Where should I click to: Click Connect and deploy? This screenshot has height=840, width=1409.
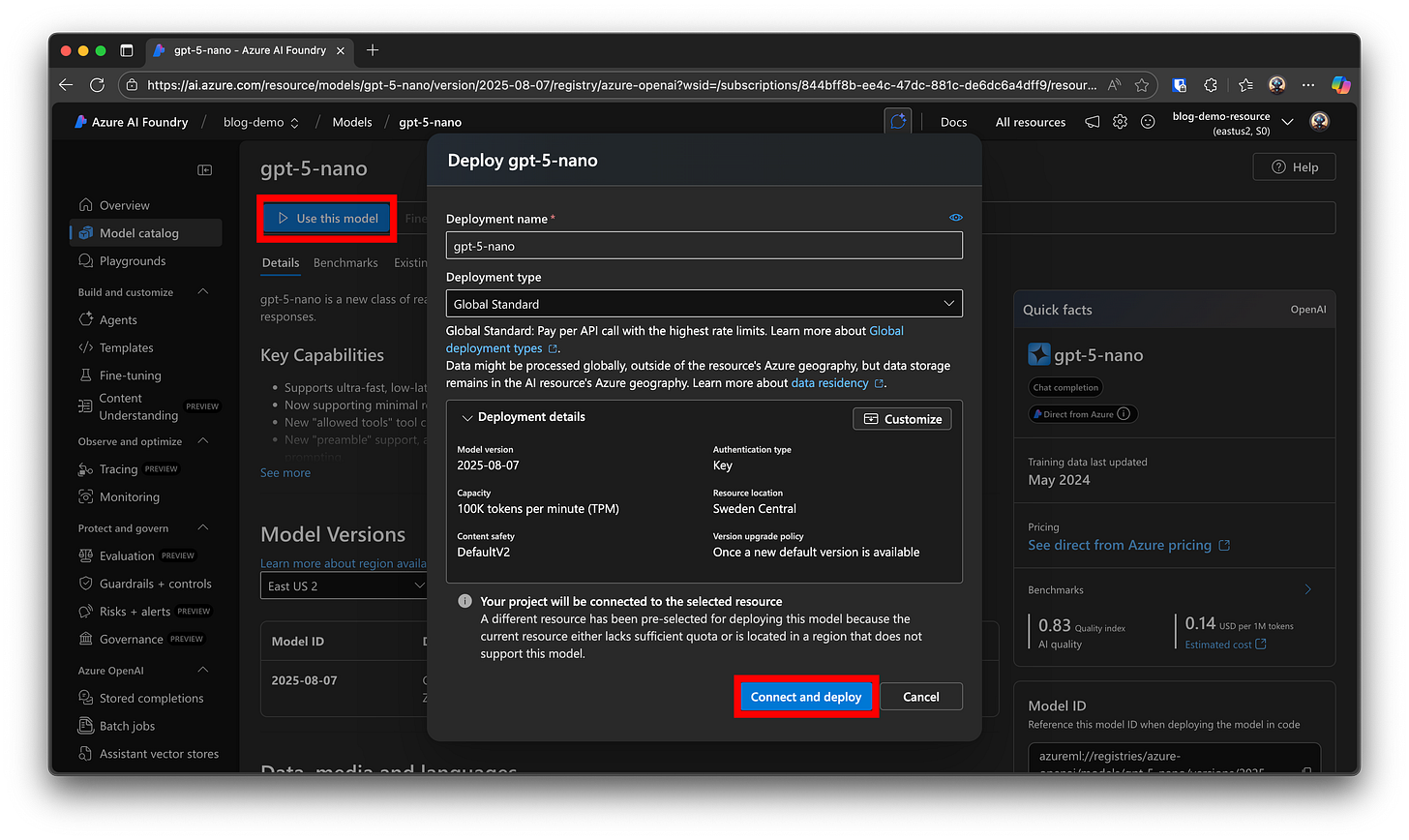(806, 697)
